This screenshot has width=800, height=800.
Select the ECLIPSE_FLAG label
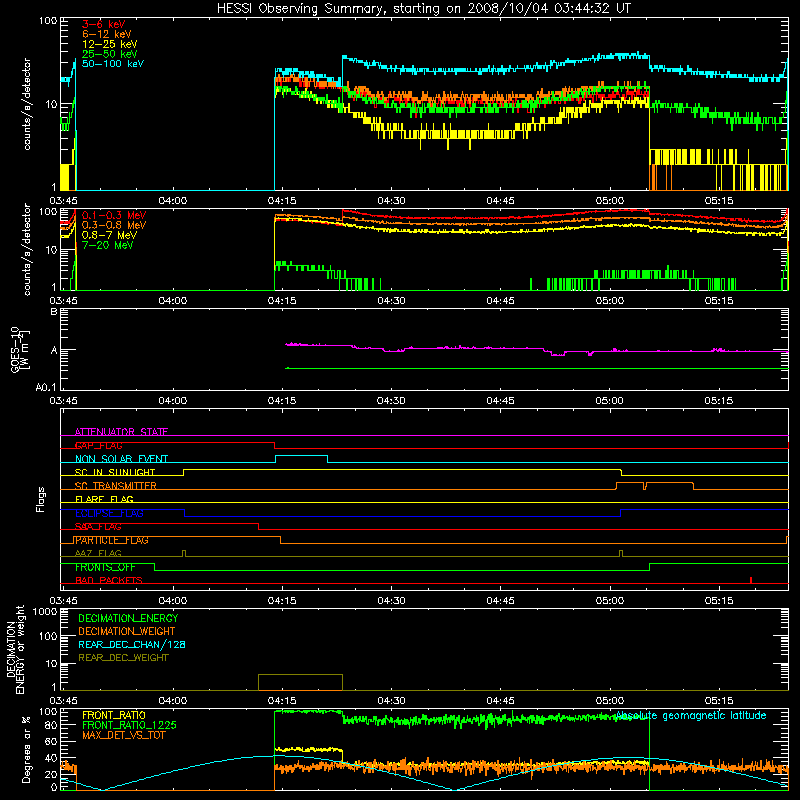[x=109, y=513]
